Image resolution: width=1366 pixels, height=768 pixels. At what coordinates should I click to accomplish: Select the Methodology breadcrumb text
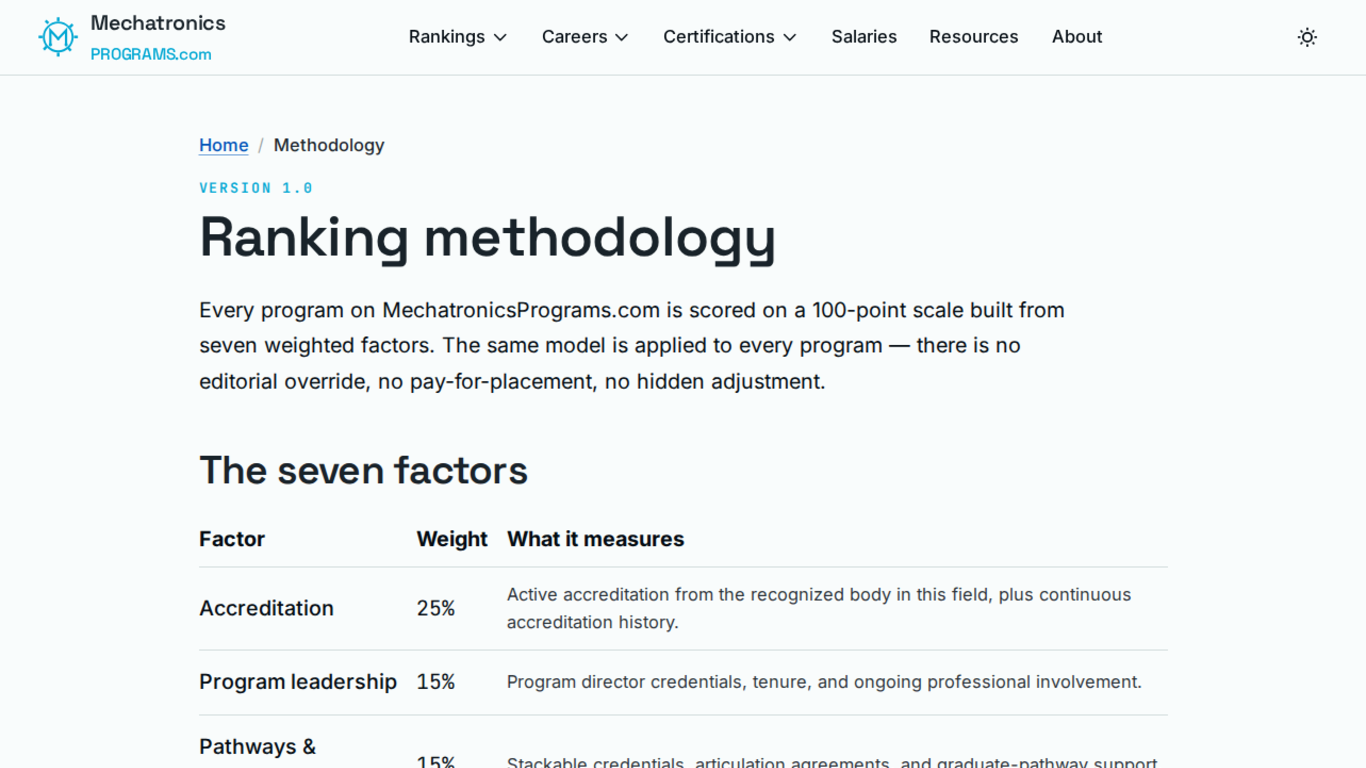point(329,145)
